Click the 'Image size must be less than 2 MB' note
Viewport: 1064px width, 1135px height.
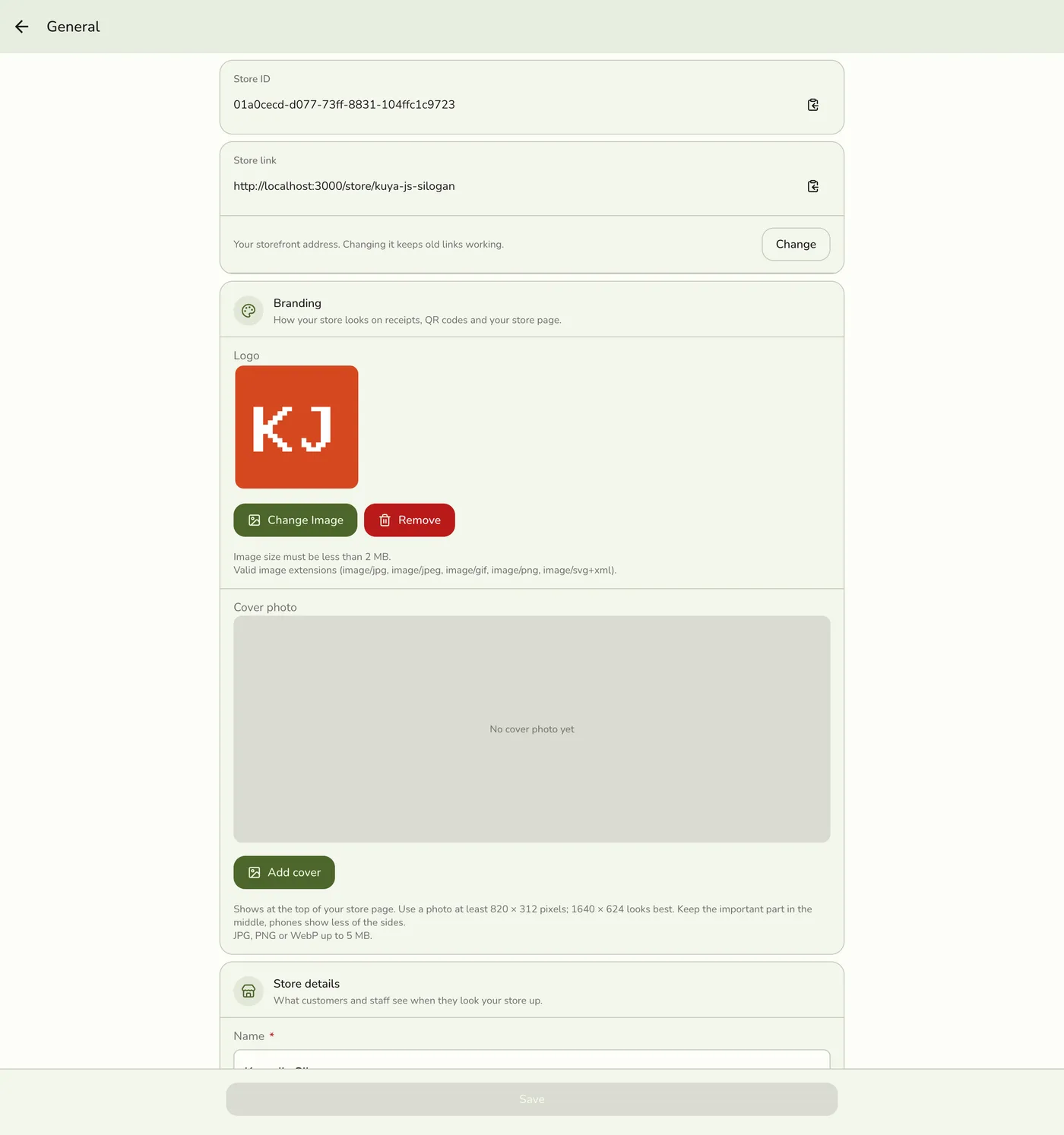(312, 557)
